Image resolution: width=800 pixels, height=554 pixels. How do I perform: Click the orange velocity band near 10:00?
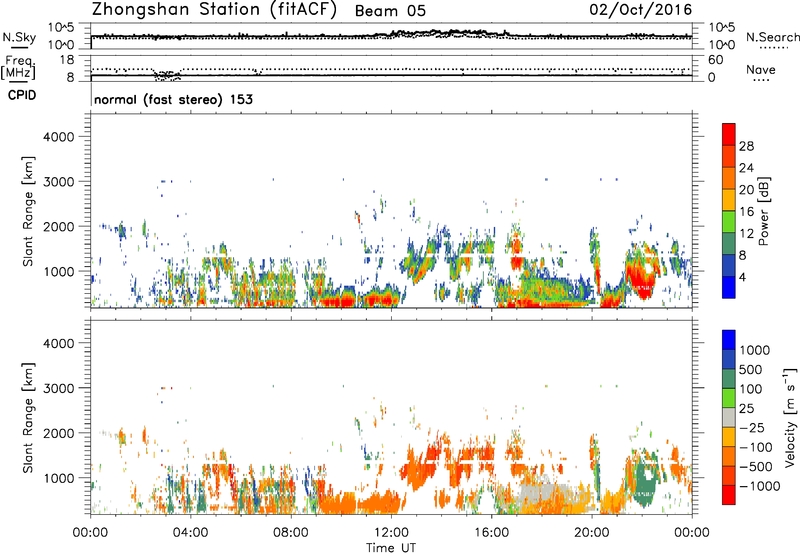pos(339,502)
